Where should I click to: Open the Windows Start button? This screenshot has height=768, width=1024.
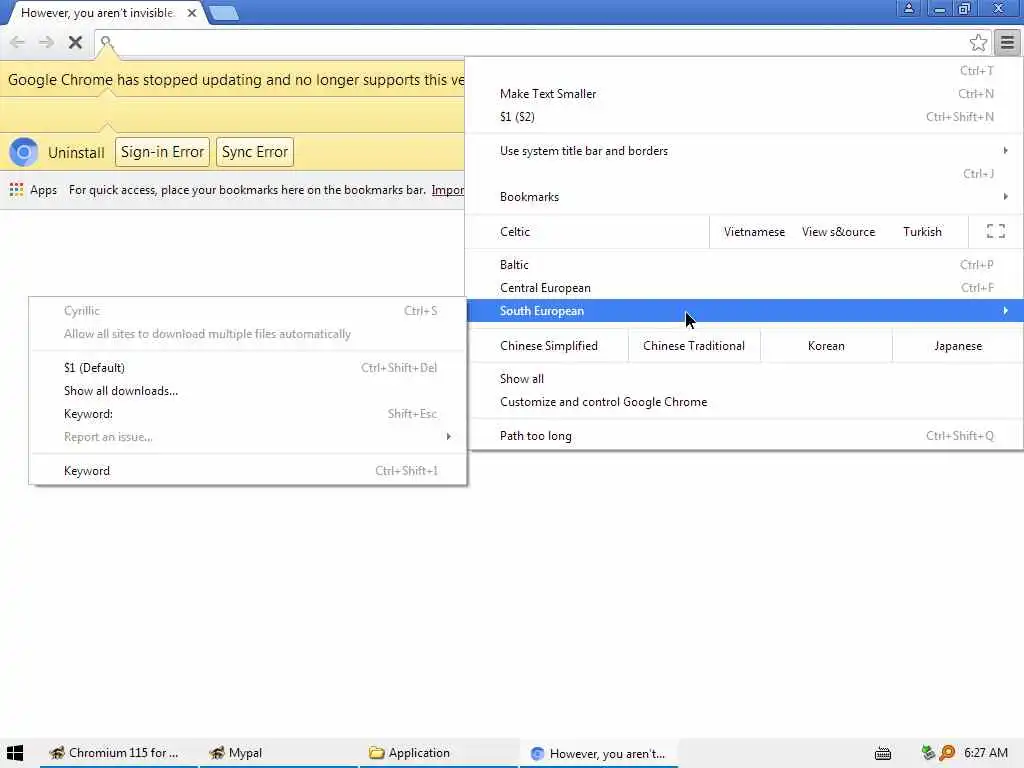[x=15, y=753]
